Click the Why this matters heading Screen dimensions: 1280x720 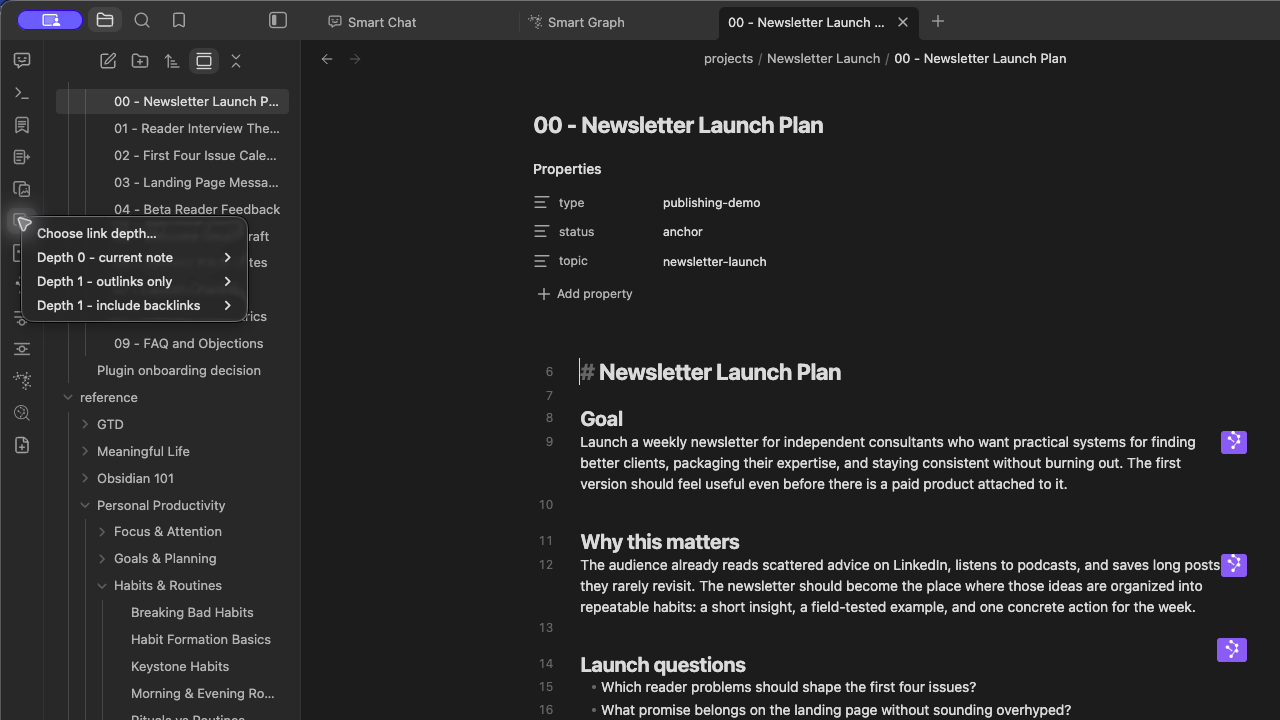pos(660,542)
